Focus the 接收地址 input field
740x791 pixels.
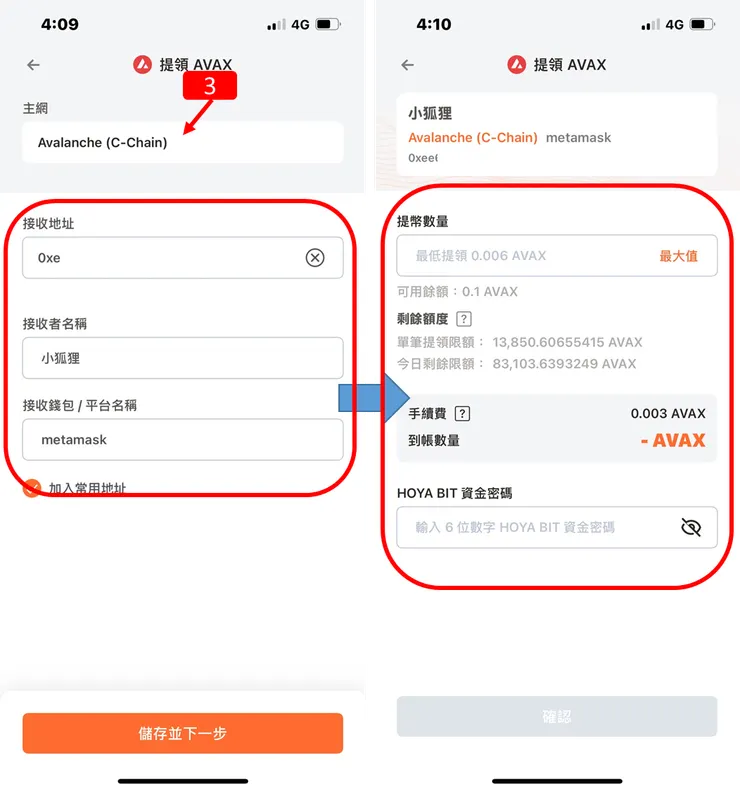(x=183, y=258)
